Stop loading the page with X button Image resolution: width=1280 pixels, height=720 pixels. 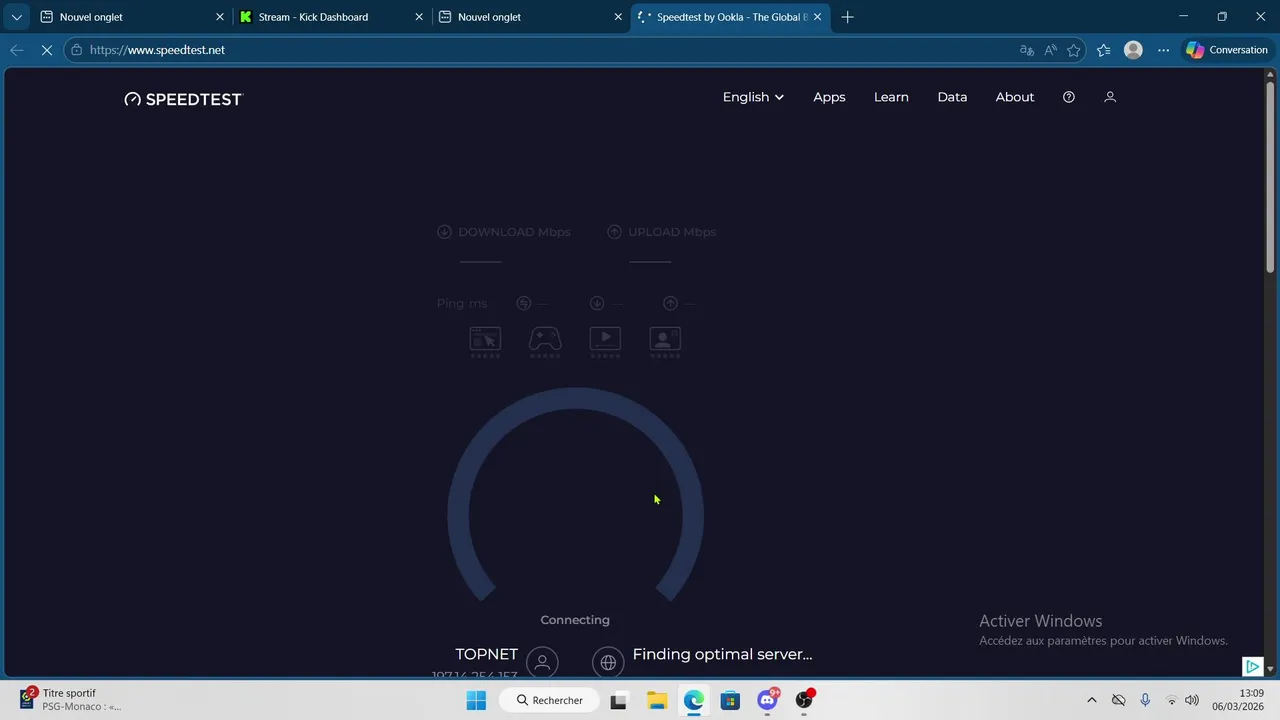click(x=46, y=50)
